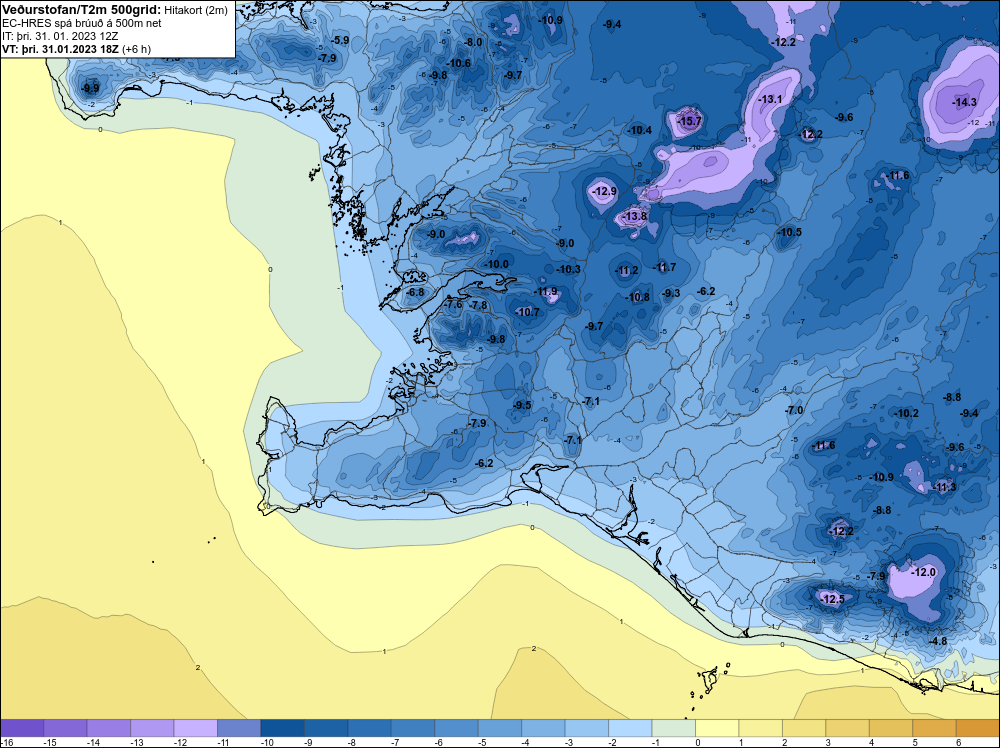This screenshot has width=1000, height=748.
Task: Click the -10.6 temperature reading
Action: tap(459, 63)
